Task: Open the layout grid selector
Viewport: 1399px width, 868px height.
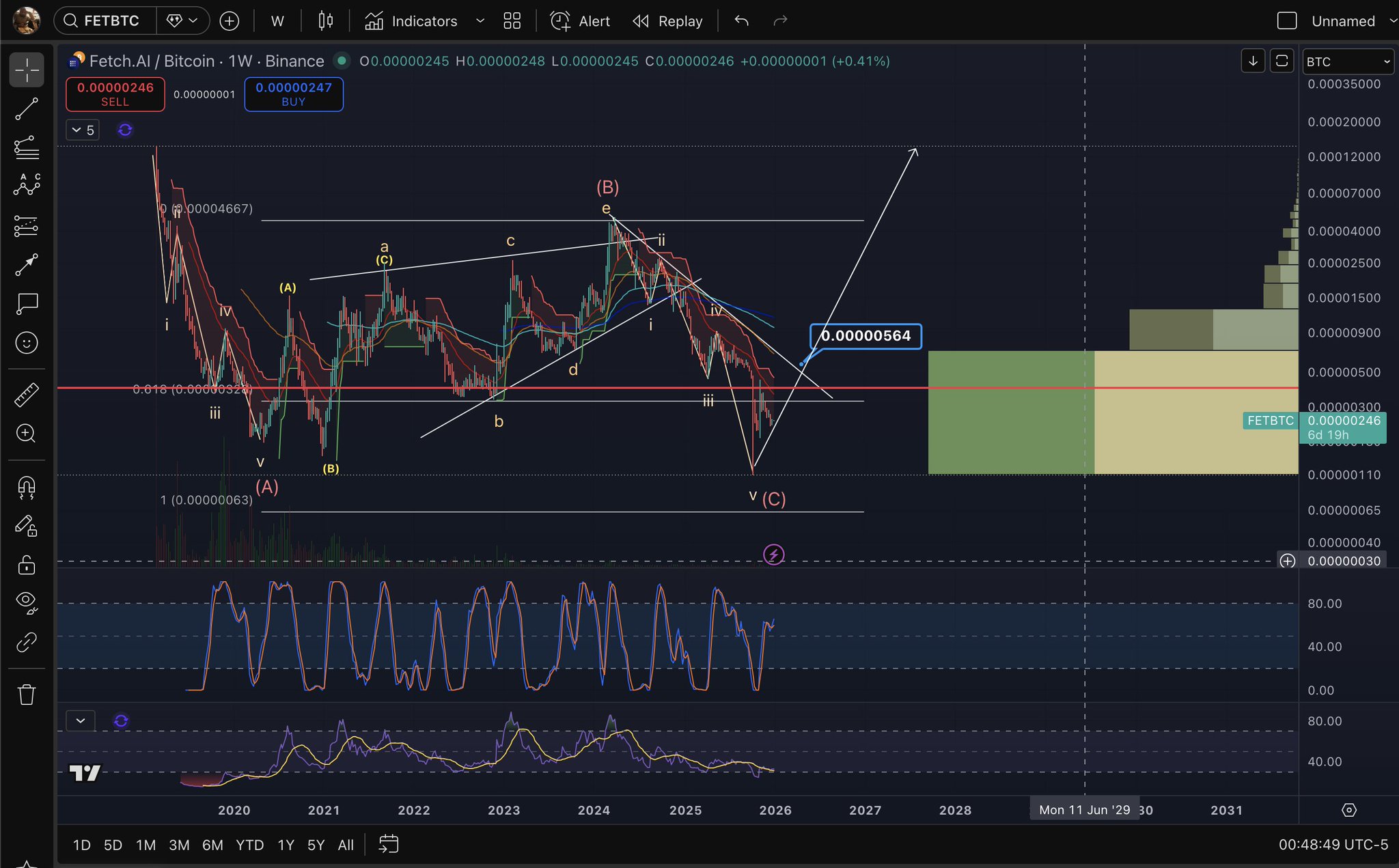Action: click(512, 21)
